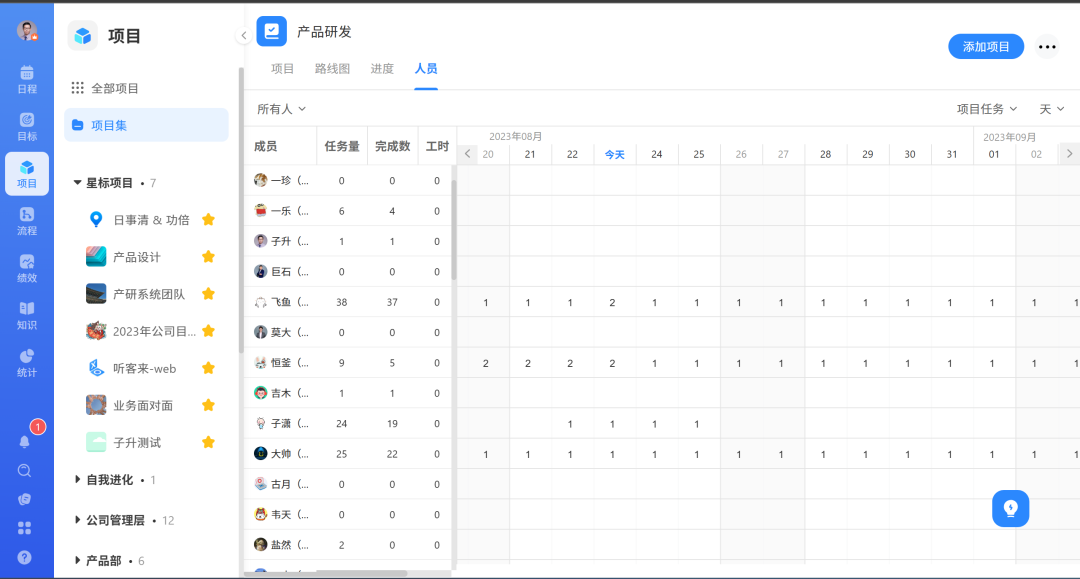Click the search magnifier icon in sidebar
The height and width of the screenshot is (579, 1080).
pos(24,471)
